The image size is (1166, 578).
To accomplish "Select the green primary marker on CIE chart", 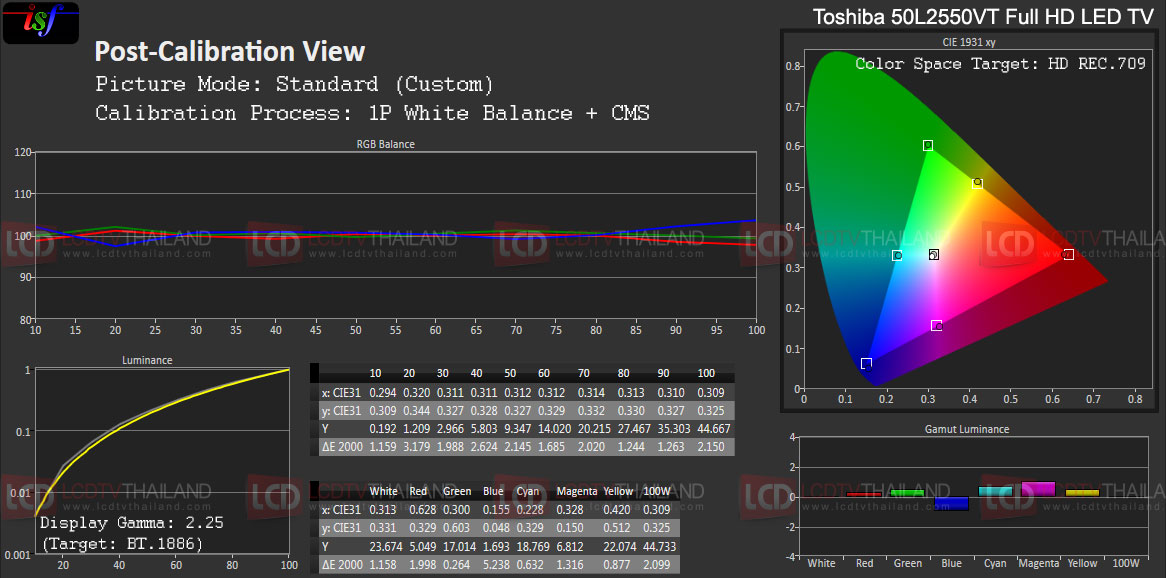I will point(928,146).
